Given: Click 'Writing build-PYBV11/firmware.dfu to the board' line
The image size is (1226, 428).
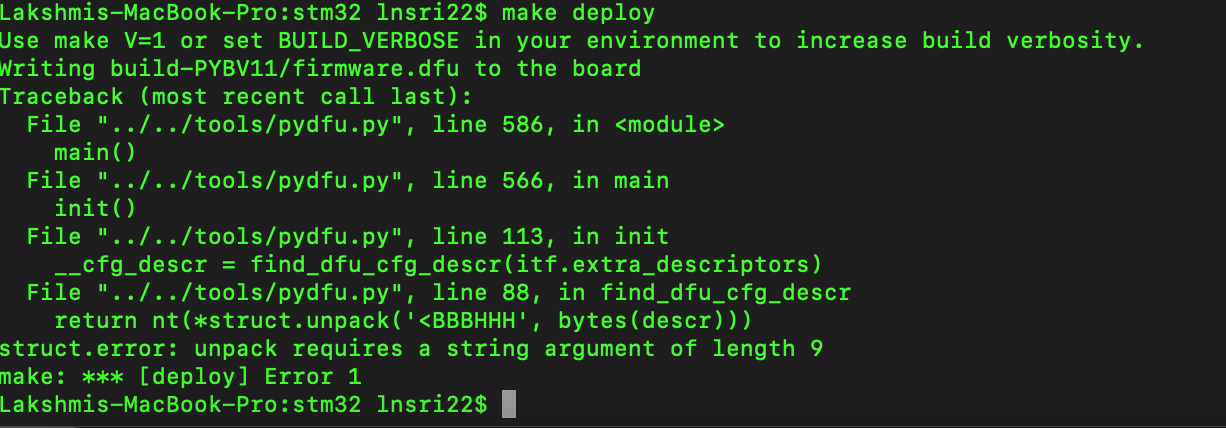Looking at the screenshot, I should coord(320,69).
